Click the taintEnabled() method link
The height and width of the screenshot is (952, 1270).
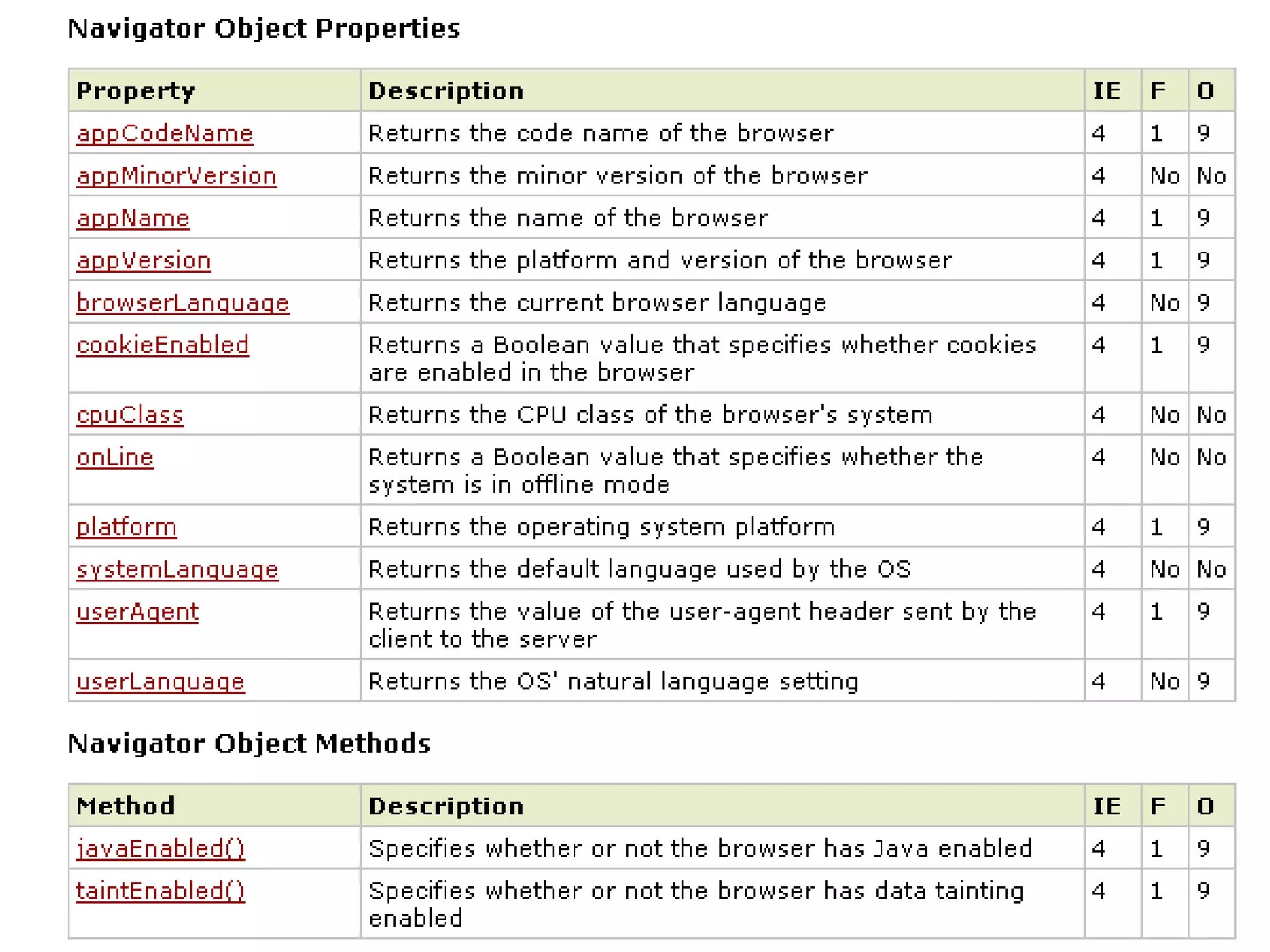(160, 891)
